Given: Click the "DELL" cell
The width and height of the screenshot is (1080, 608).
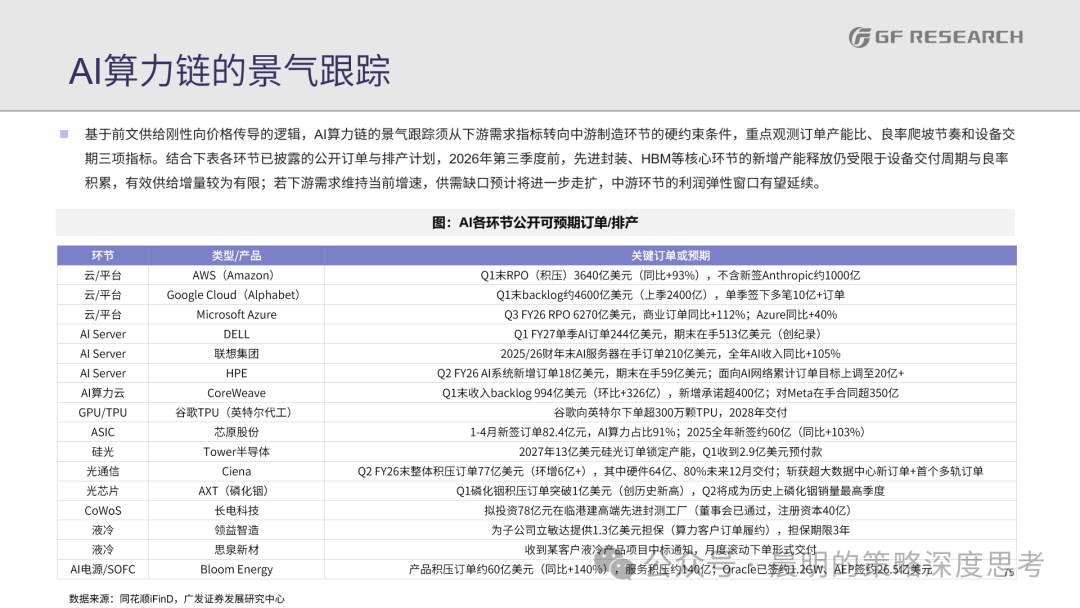Looking at the screenshot, I should 236,334.
